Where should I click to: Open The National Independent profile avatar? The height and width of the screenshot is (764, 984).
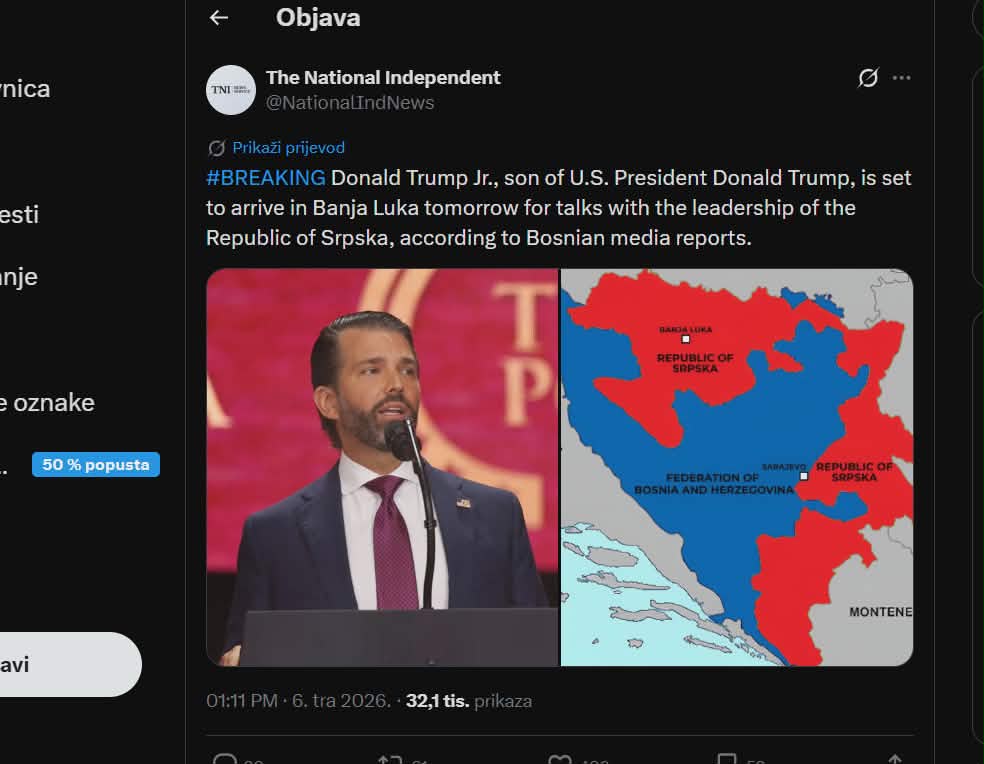[231, 90]
